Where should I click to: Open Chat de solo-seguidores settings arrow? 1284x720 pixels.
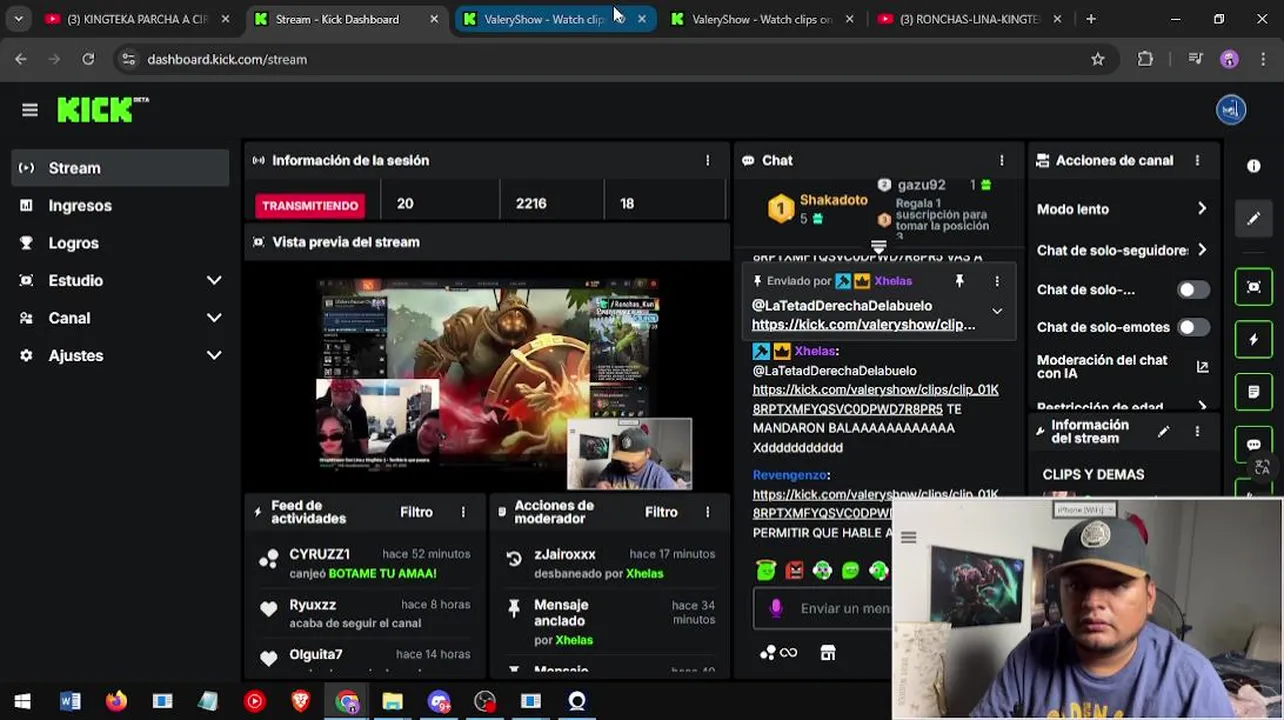1202,250
